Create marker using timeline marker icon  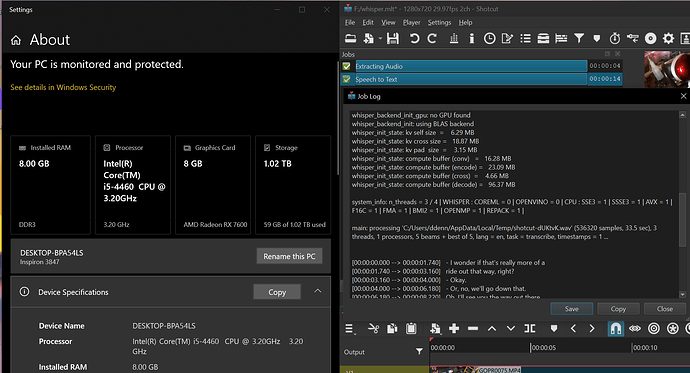[554, 329]
